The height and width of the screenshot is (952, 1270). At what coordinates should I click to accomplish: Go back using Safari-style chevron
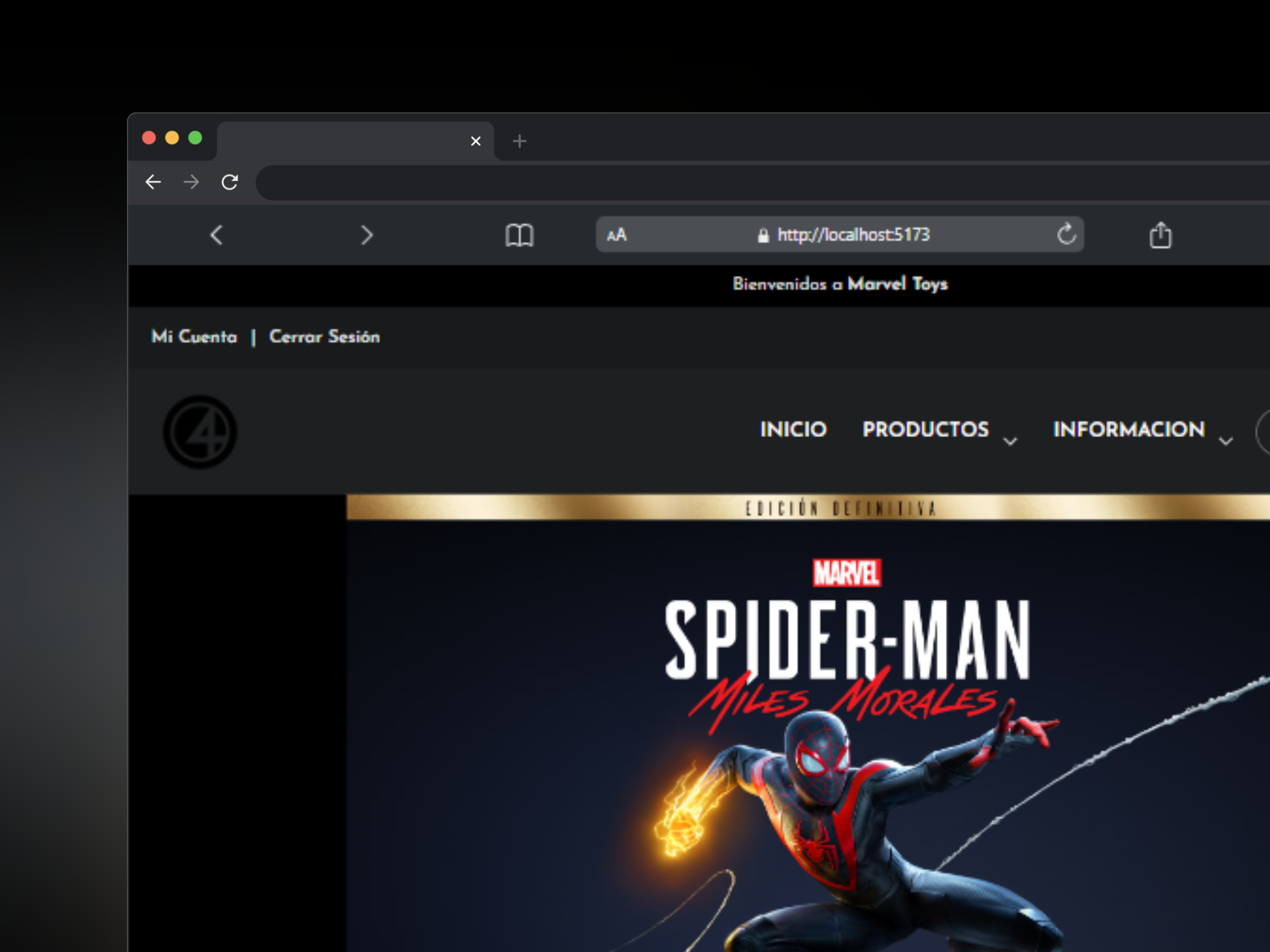[x=216, y=235]
